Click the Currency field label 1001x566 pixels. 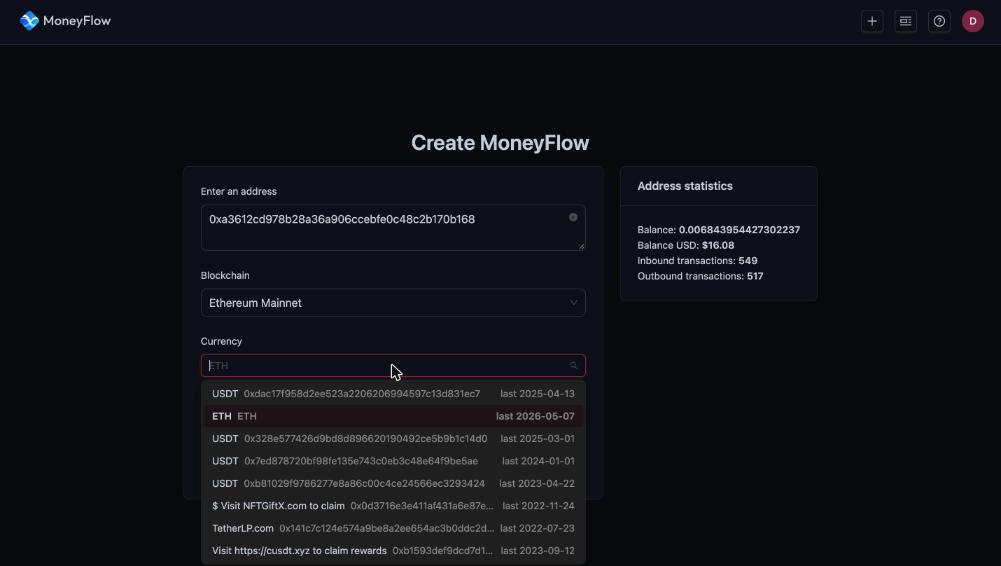point(222,341)
